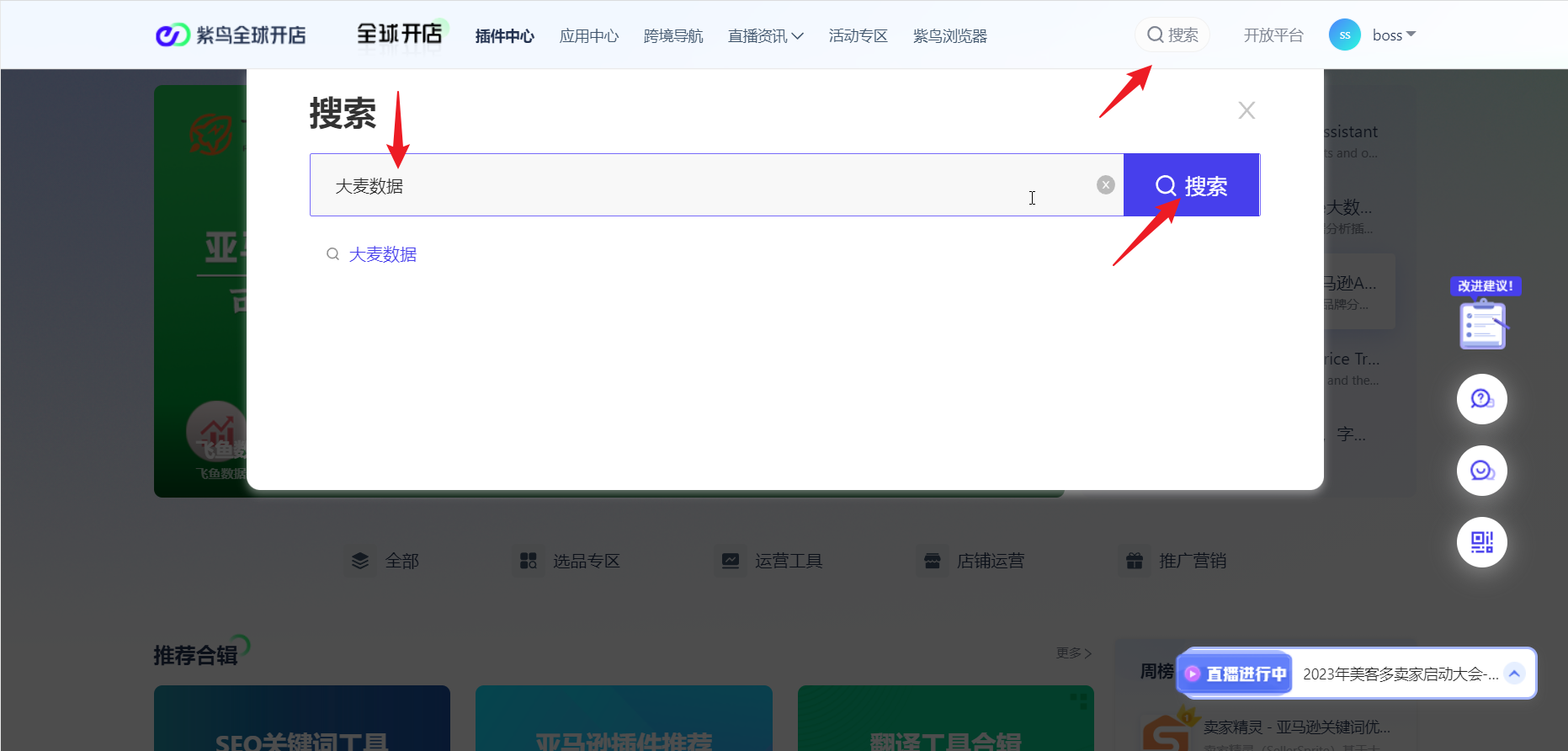Show the QR code icon
Image resolution: width=1568 pixels, height=751 pixels.
pyautogui.click(x=1482, y=542)
